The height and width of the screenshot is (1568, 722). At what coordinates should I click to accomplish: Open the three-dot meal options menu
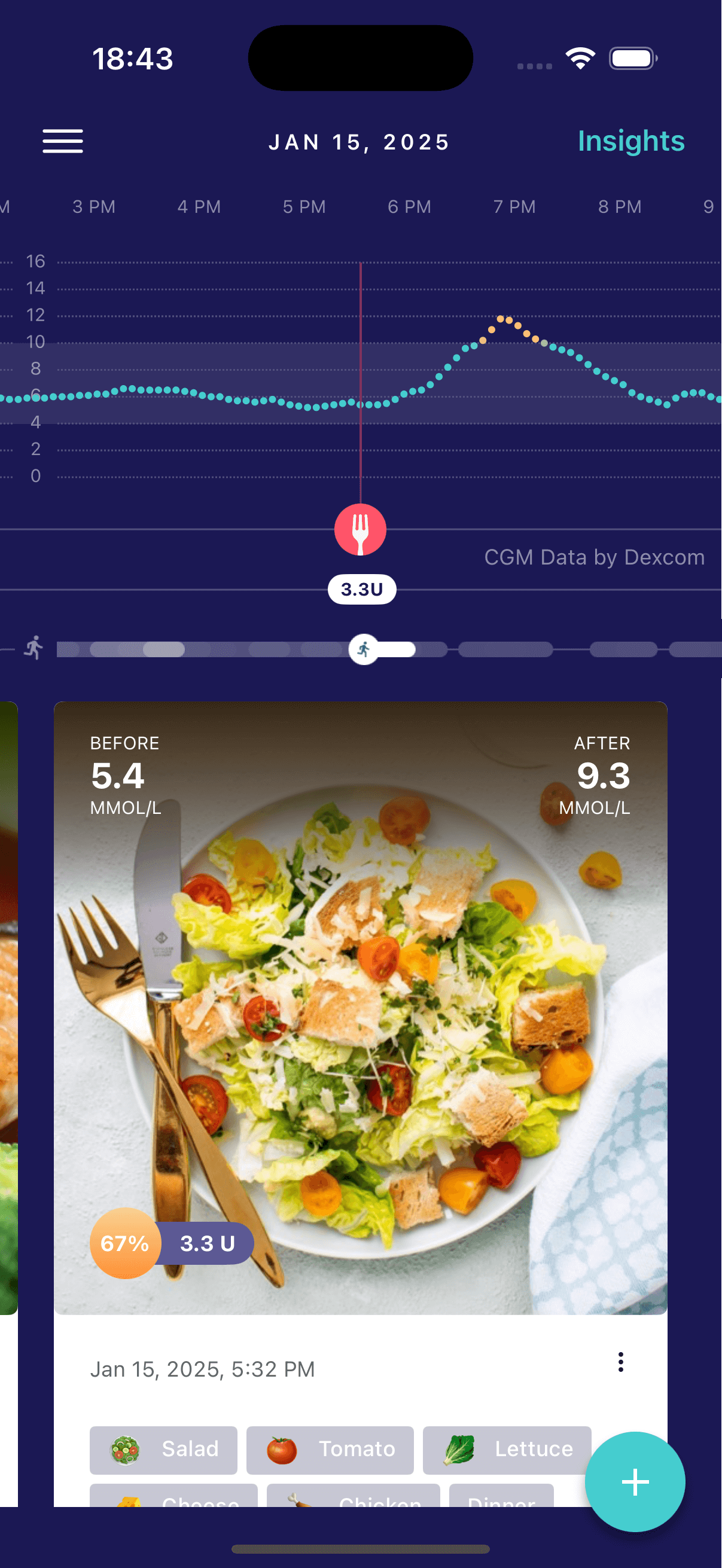(620, 1362)
